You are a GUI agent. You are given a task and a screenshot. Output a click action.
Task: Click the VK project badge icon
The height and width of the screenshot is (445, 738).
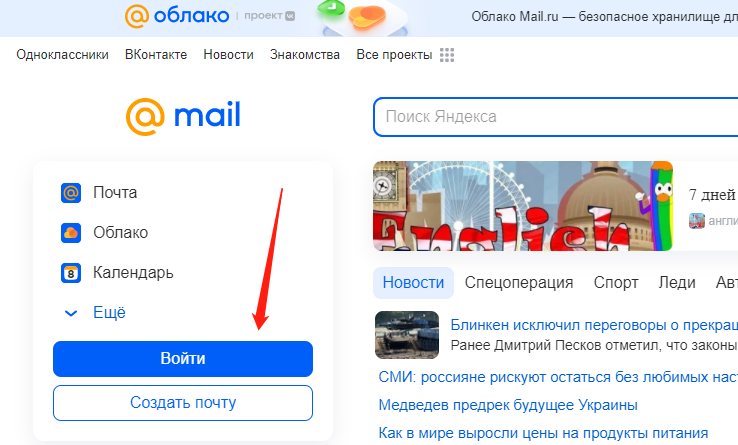290,16
